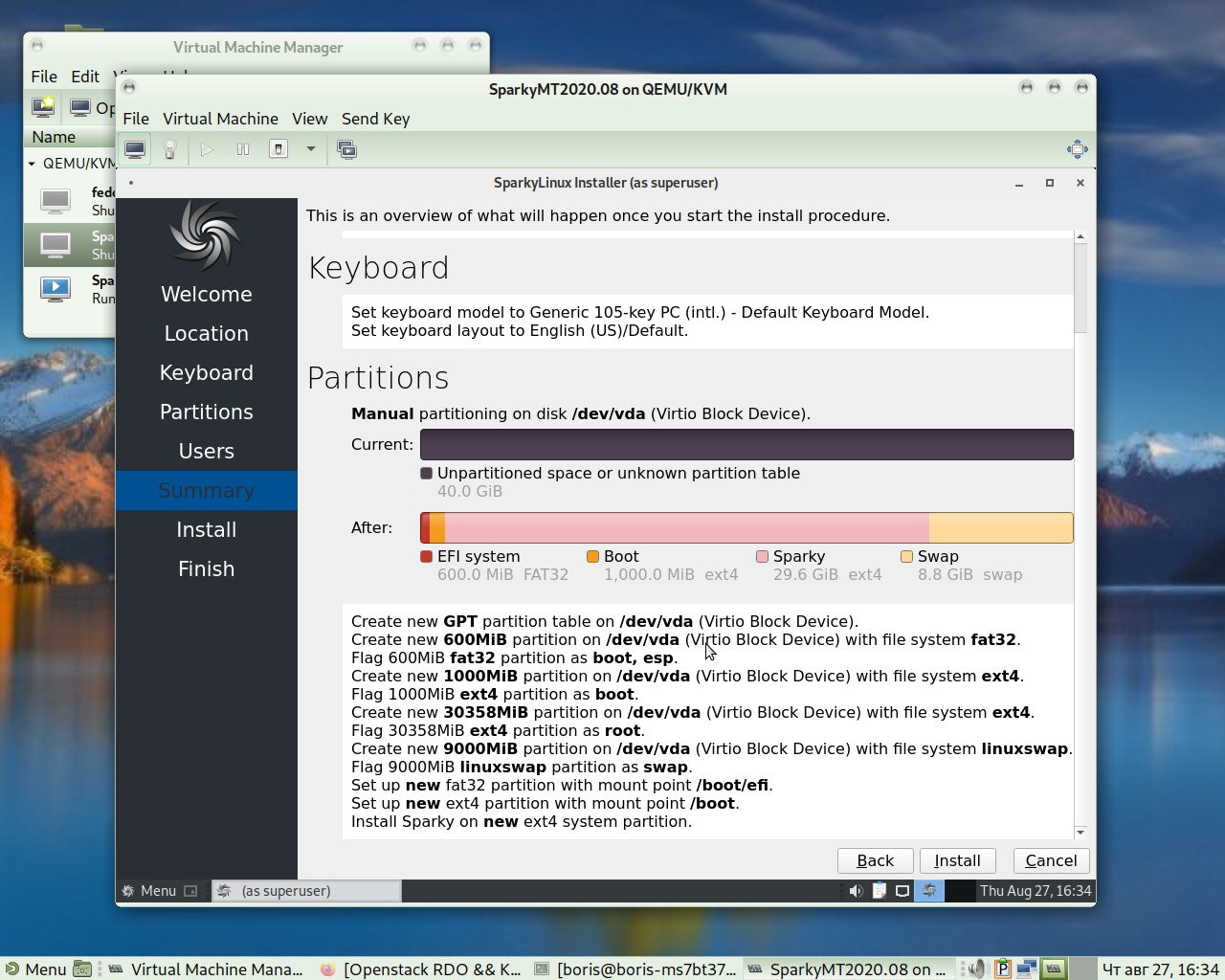
Task: Select the Finish step in sidebar
Action: point(207,568)
